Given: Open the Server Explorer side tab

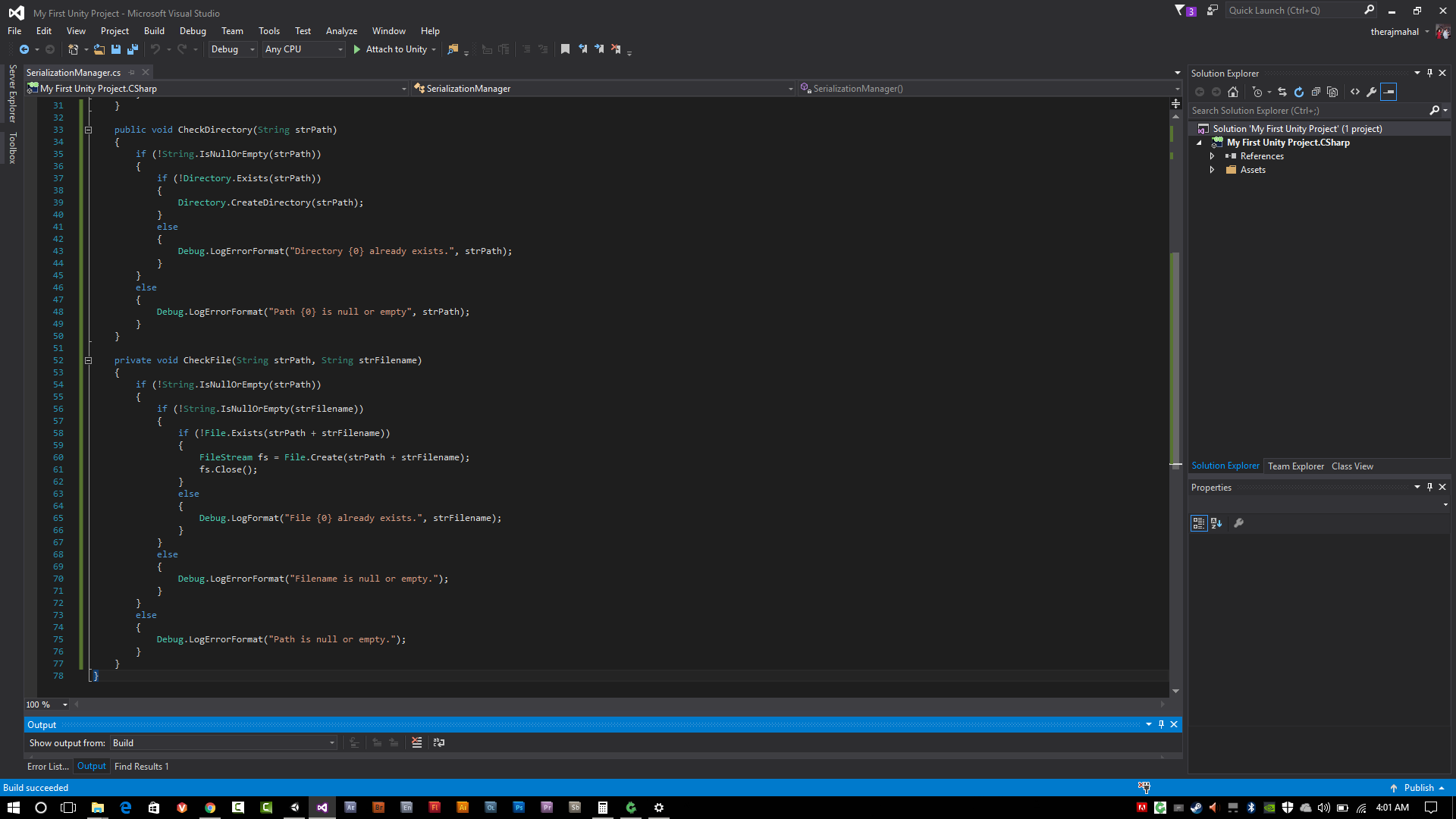Looking at the screenshot, I should (12, 93).
